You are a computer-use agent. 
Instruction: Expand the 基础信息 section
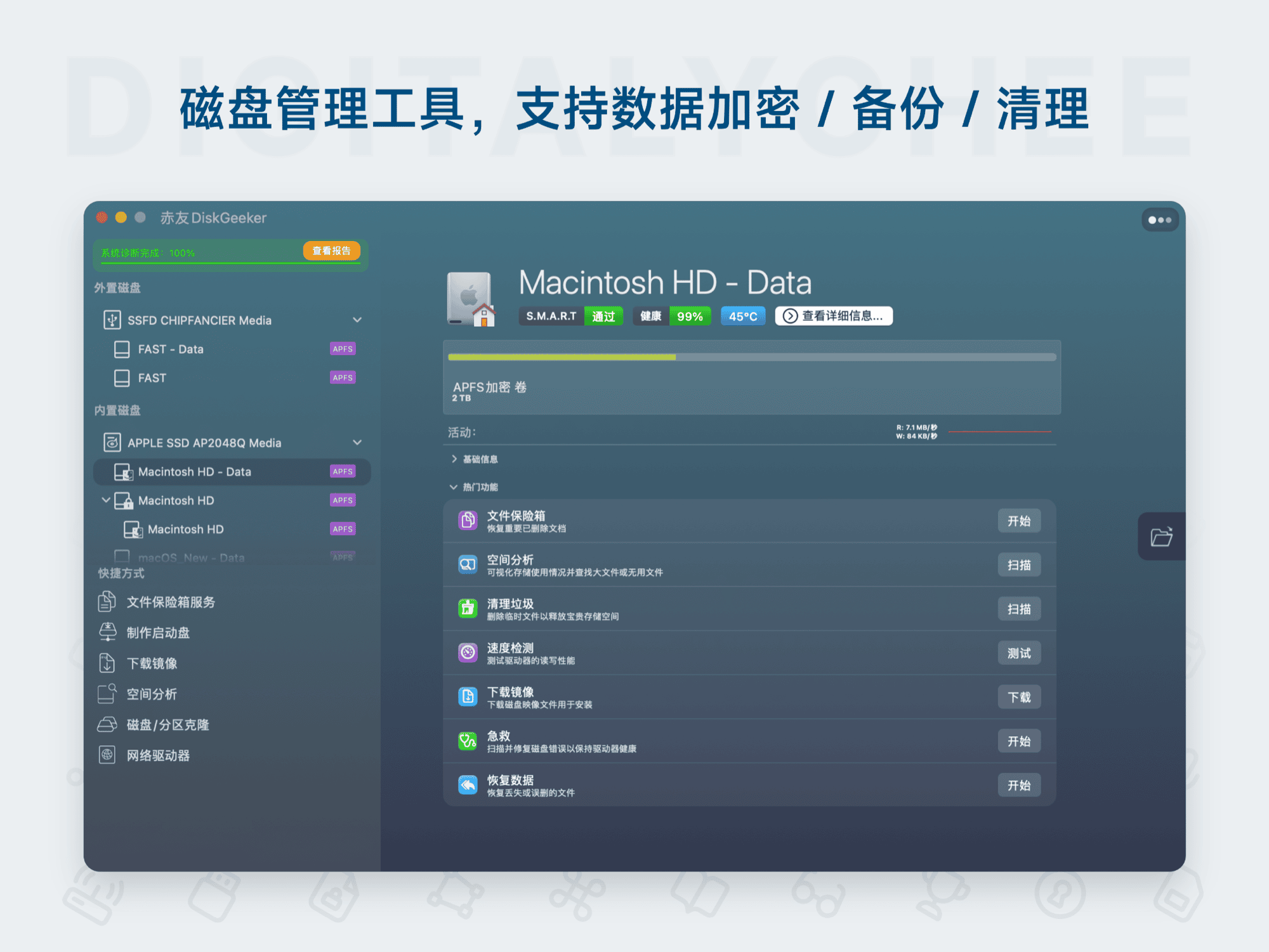[x=454, y=458]
